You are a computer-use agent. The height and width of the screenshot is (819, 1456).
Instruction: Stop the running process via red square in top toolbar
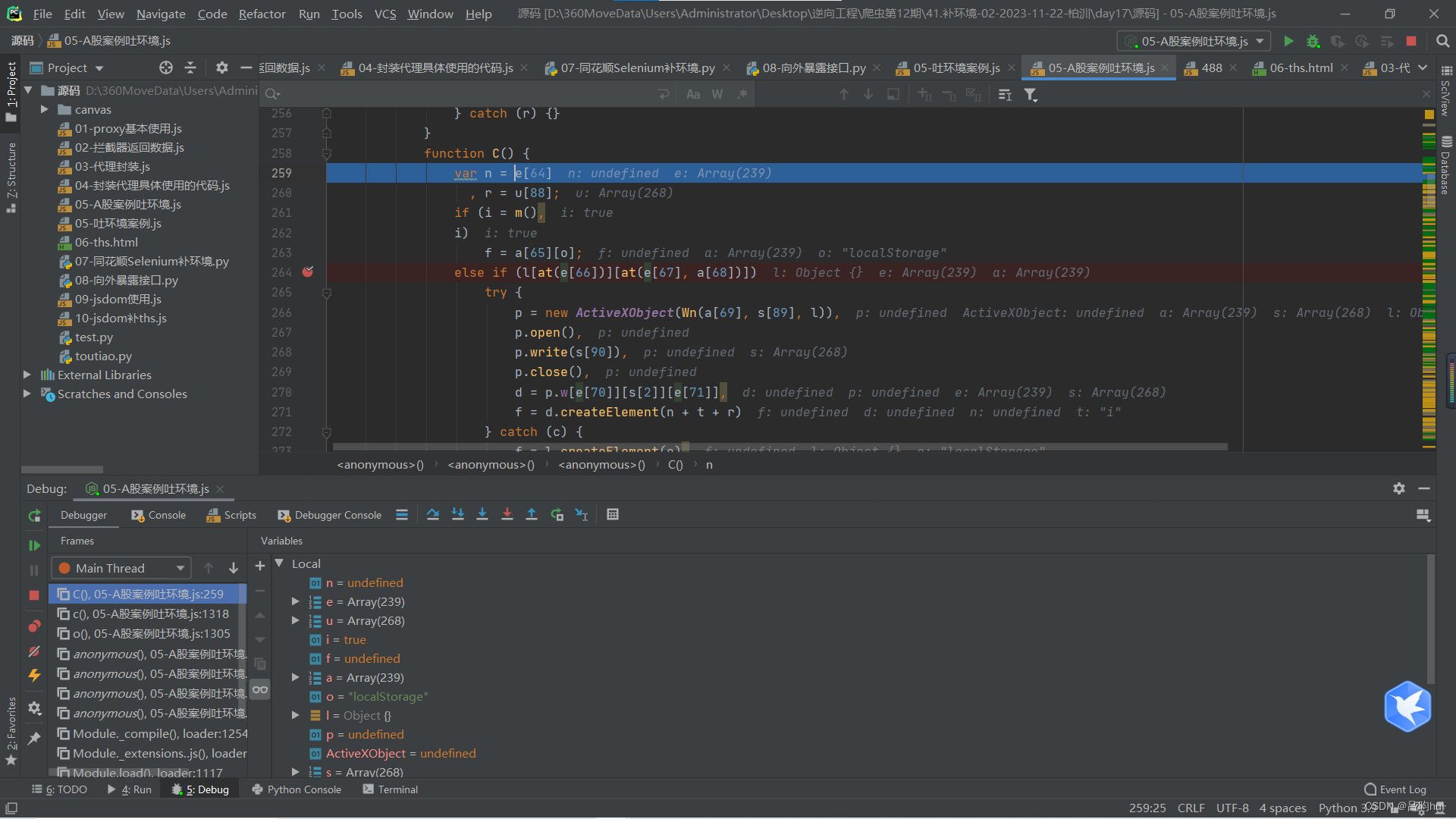[x=1411, y=41]
